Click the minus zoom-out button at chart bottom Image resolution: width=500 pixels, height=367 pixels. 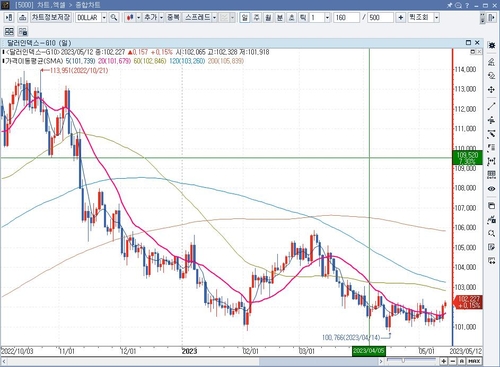pos(453,361)
